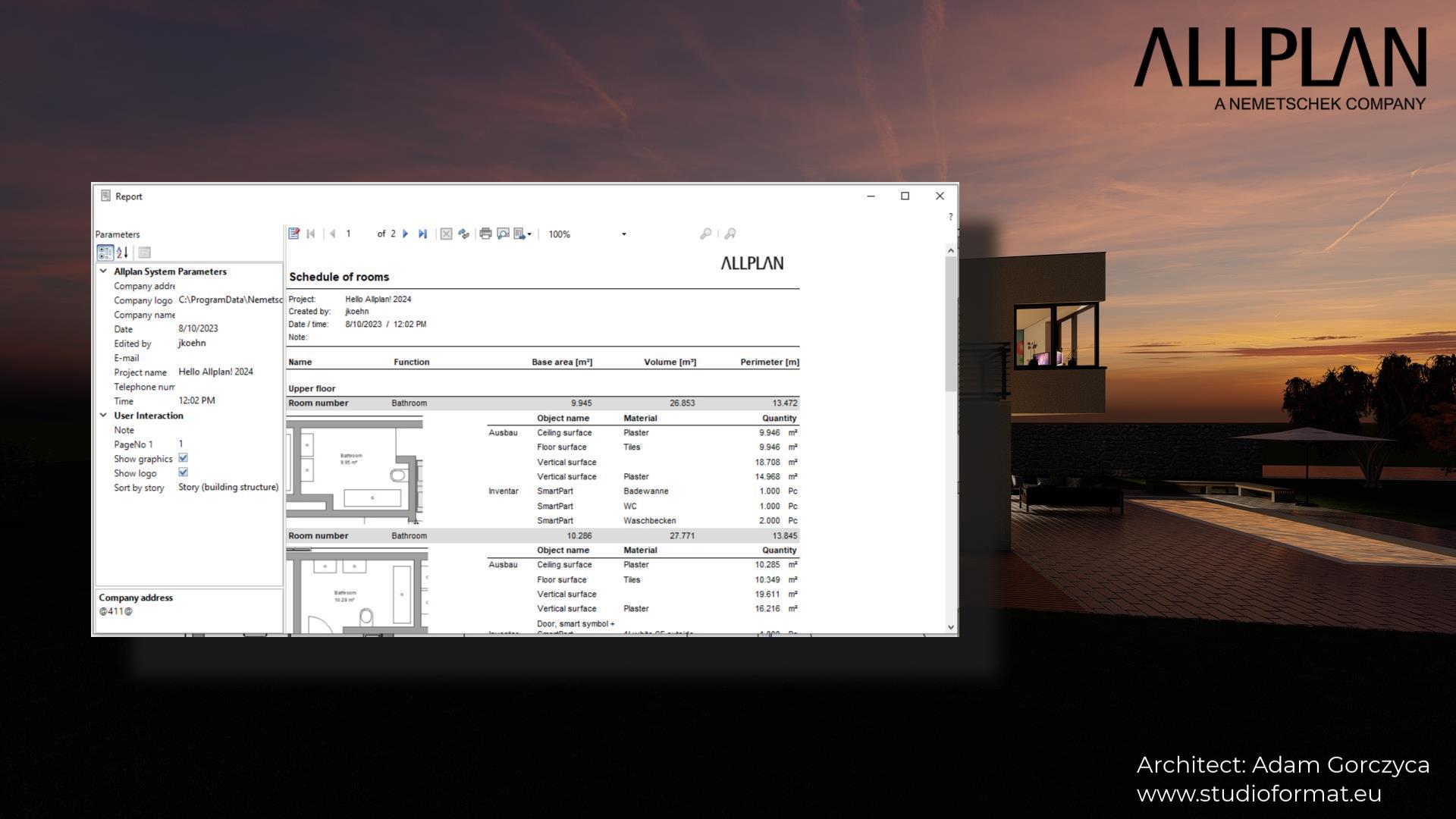Refresh the report

coord(464,234)
